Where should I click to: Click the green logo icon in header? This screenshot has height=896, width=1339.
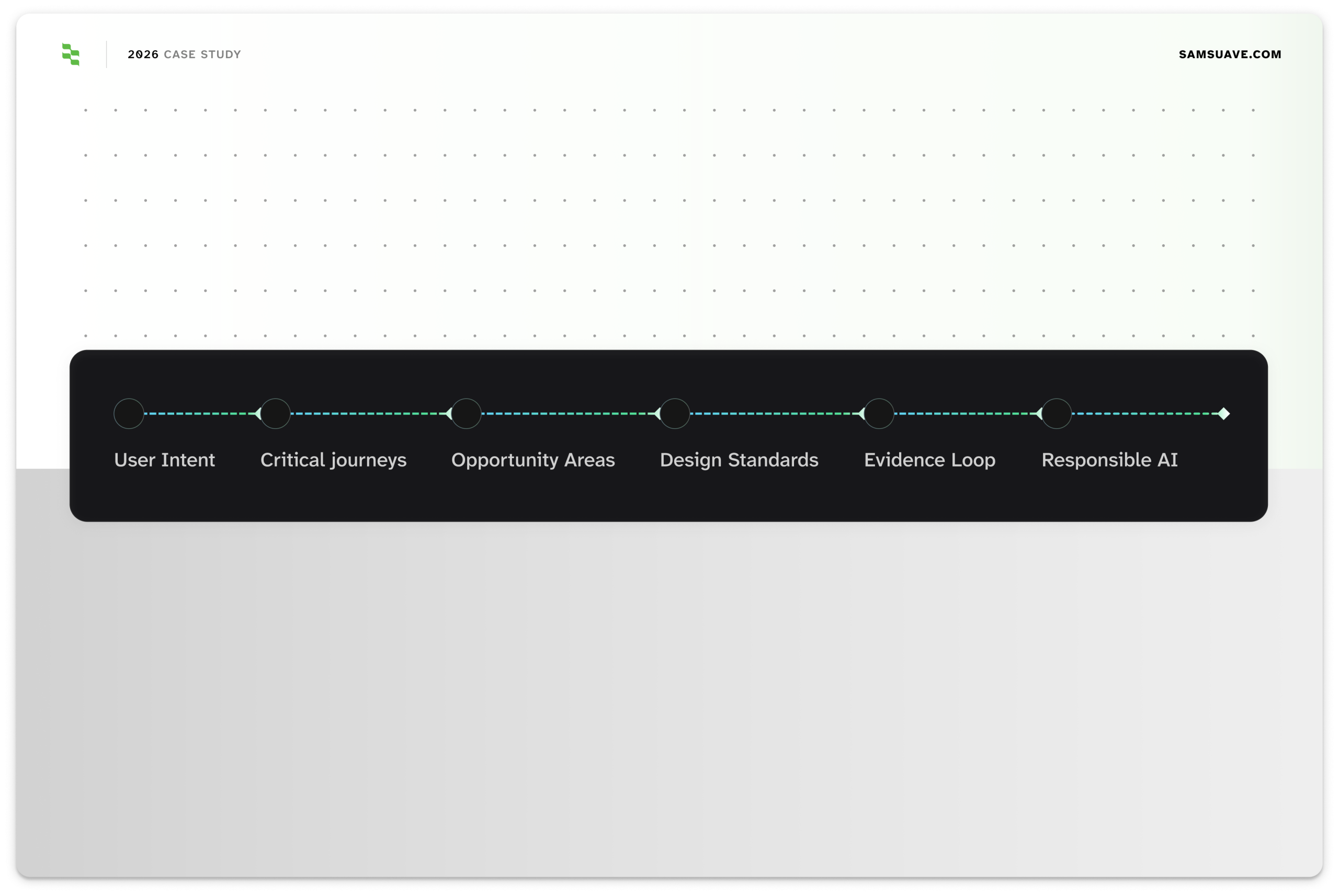[71, 54]
